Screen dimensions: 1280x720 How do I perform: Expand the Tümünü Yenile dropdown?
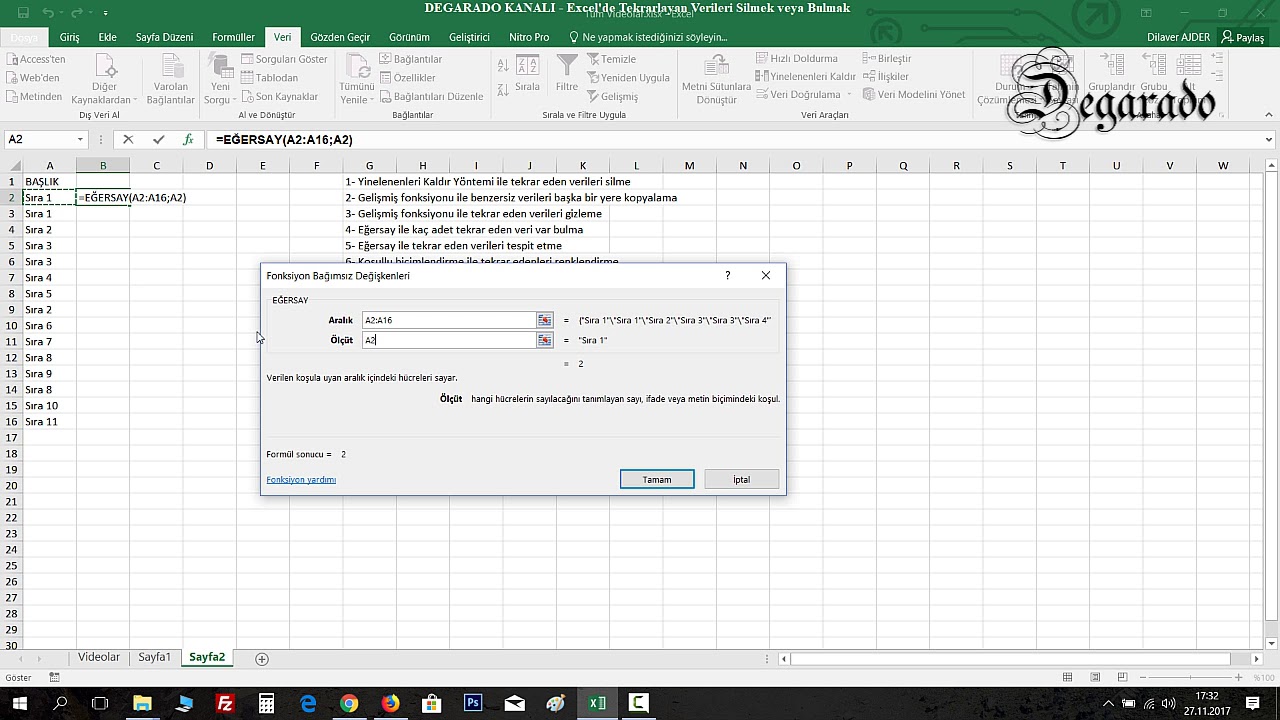pyautogui.click(x=357, y=95)
